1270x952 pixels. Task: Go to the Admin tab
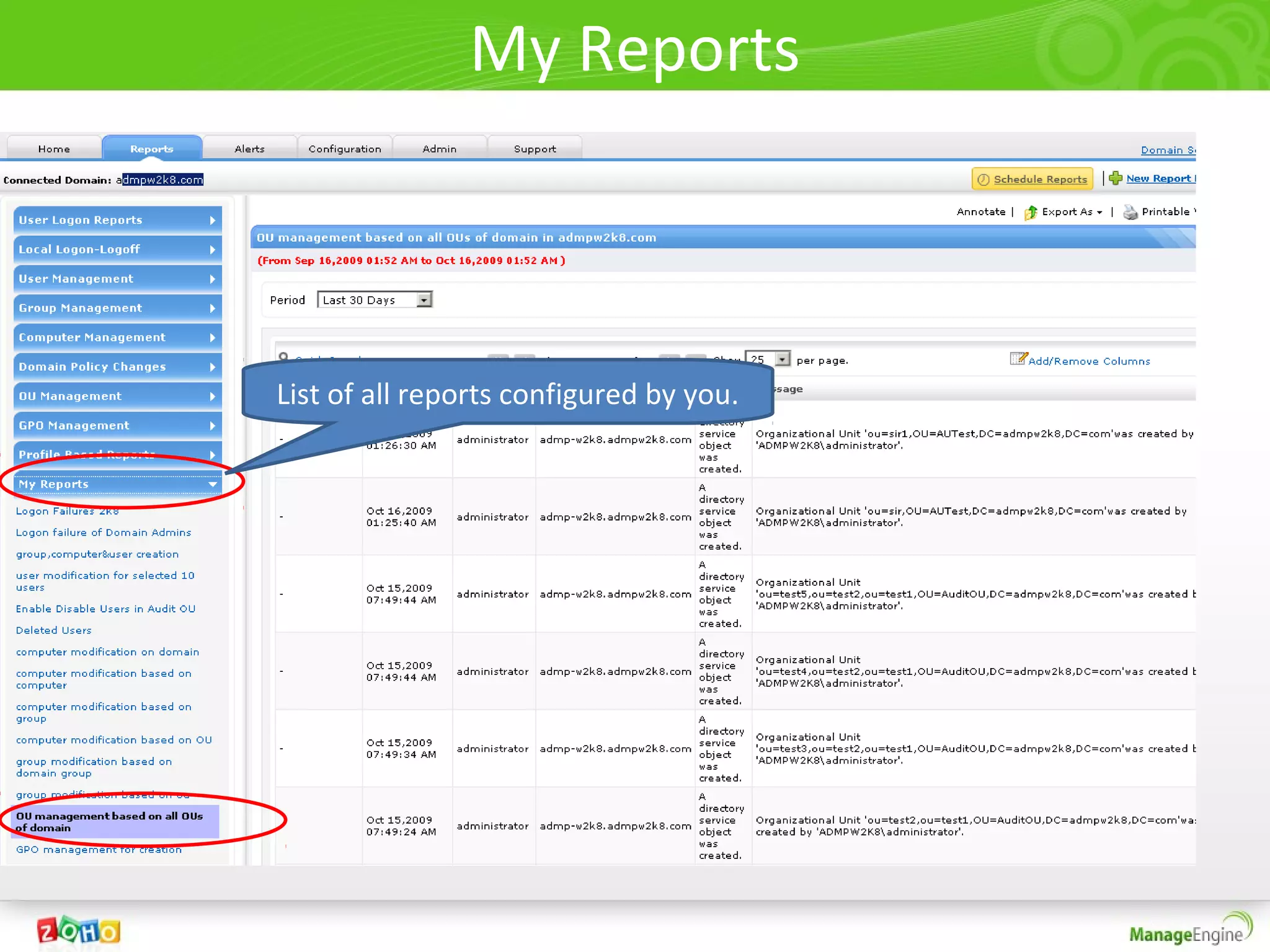tap(440, 149)
